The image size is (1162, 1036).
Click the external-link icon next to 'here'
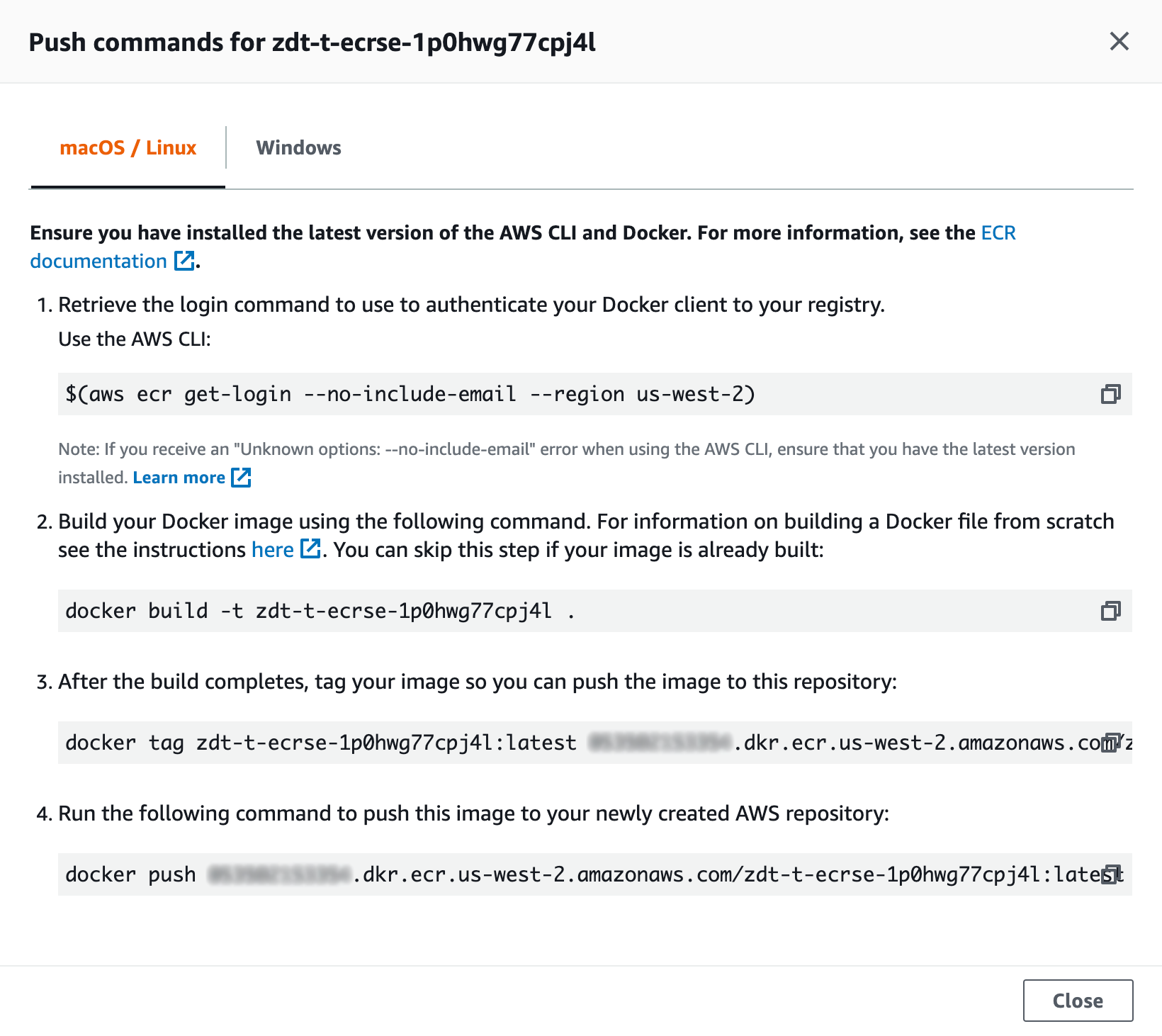tap(310, 549)
